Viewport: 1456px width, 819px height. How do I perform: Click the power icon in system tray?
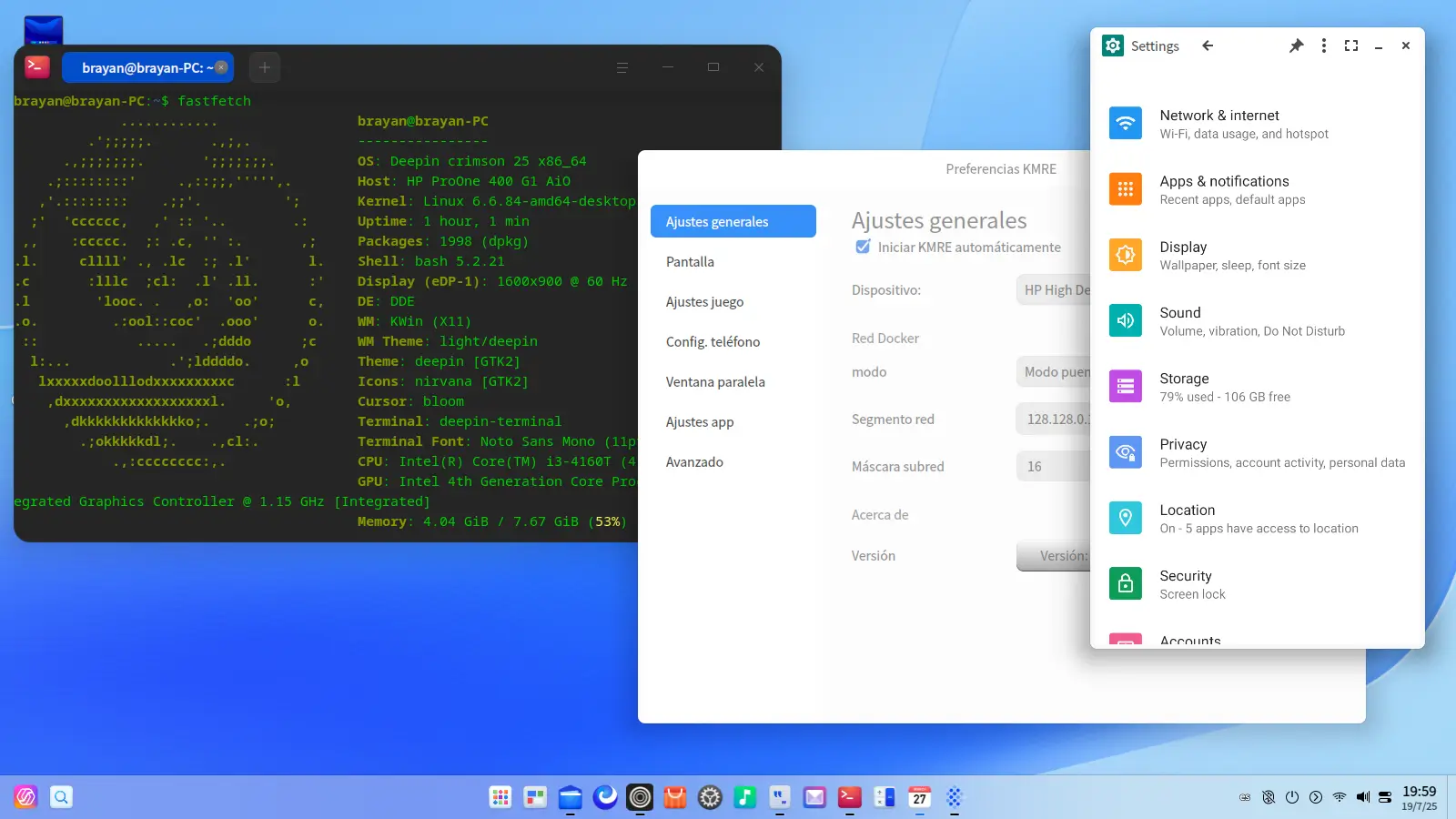tap(1292, 797)
